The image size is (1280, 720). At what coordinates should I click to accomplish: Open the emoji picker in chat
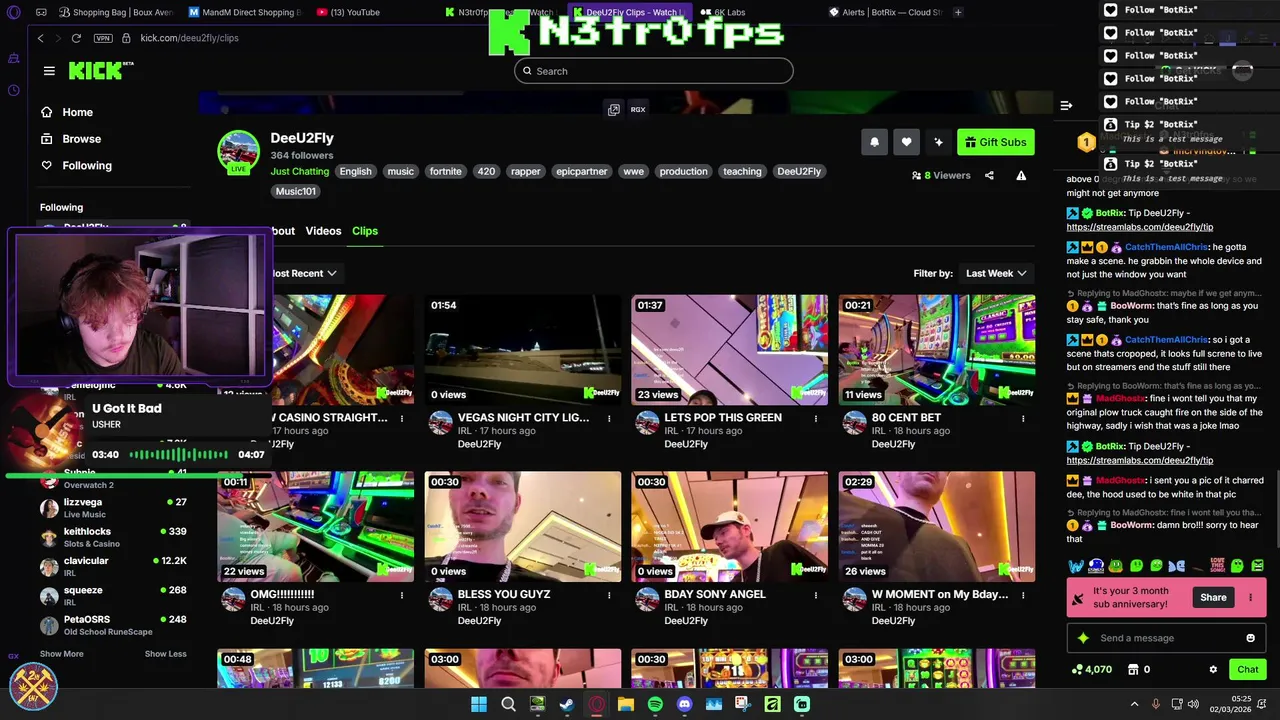click(x=1250, y=638)
